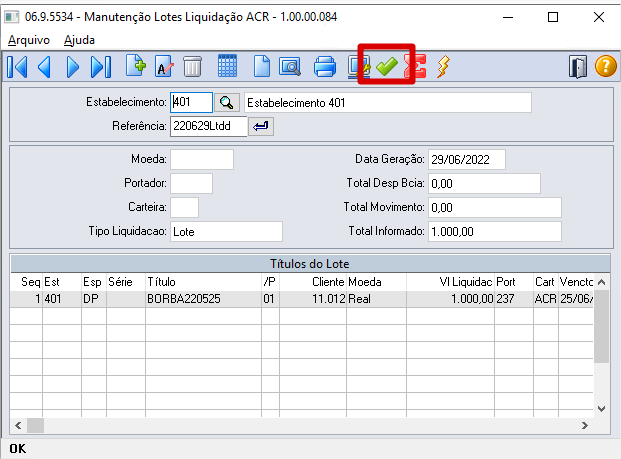Search Estabelecimento with magnifier button
Image resolution: width=621 pixels, height=459 pixels.
tap(227, 103)
